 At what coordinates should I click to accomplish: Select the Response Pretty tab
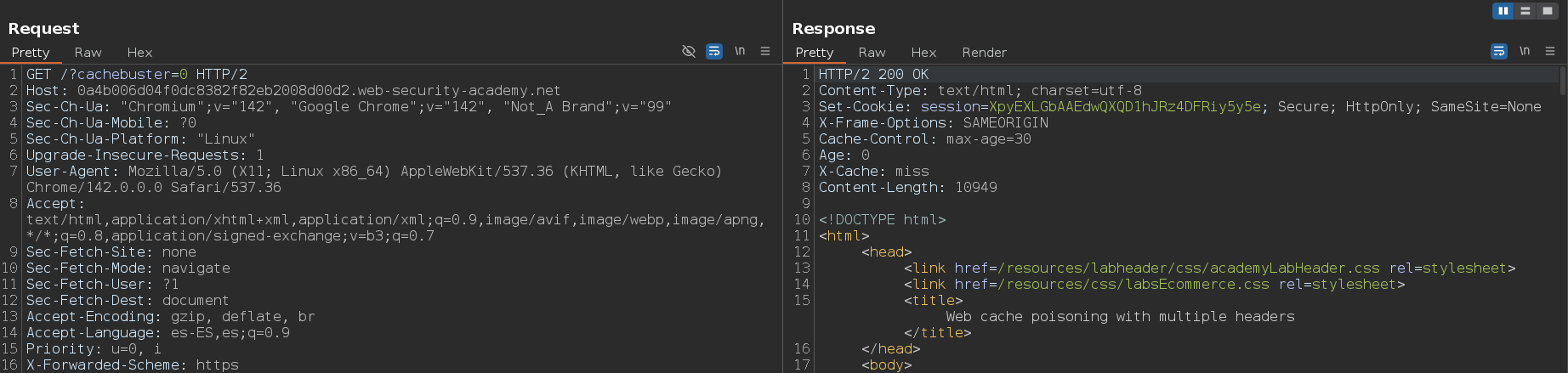(x=814, y=53)
